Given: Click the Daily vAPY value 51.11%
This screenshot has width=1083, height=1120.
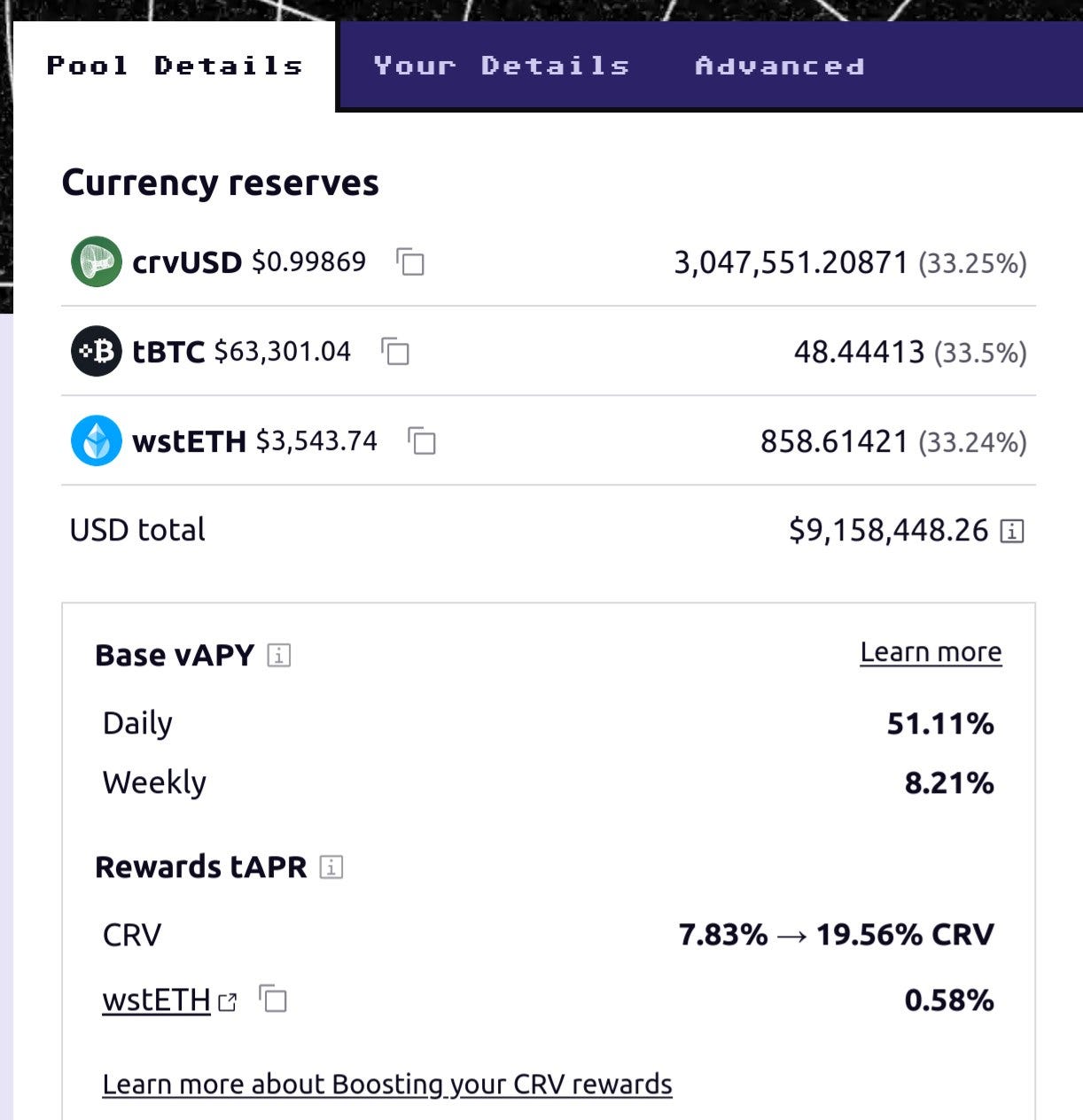Looking at the screenshot, I should [x=940, y=724].
